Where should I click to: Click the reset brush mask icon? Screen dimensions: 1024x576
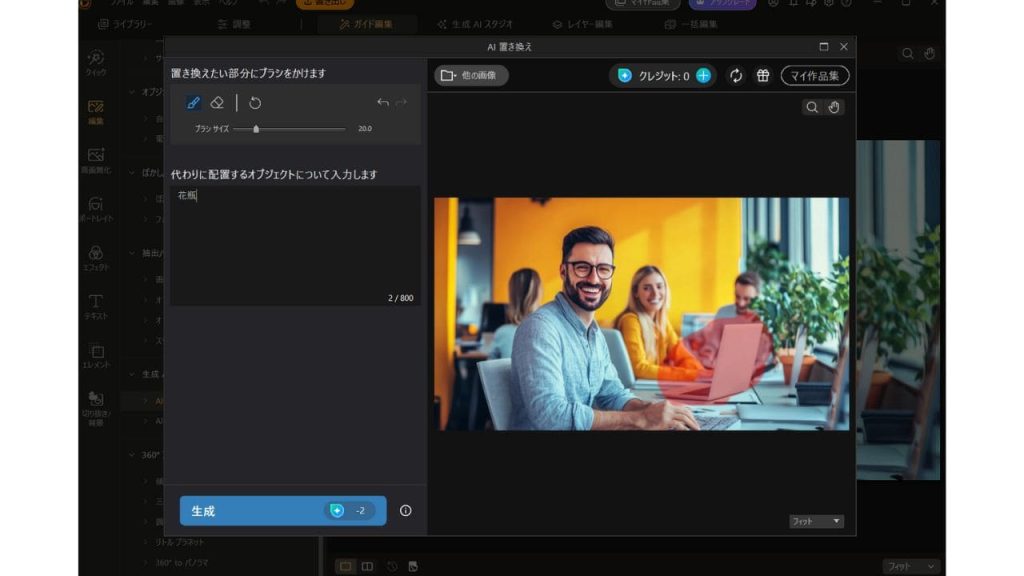pos(255,103)
